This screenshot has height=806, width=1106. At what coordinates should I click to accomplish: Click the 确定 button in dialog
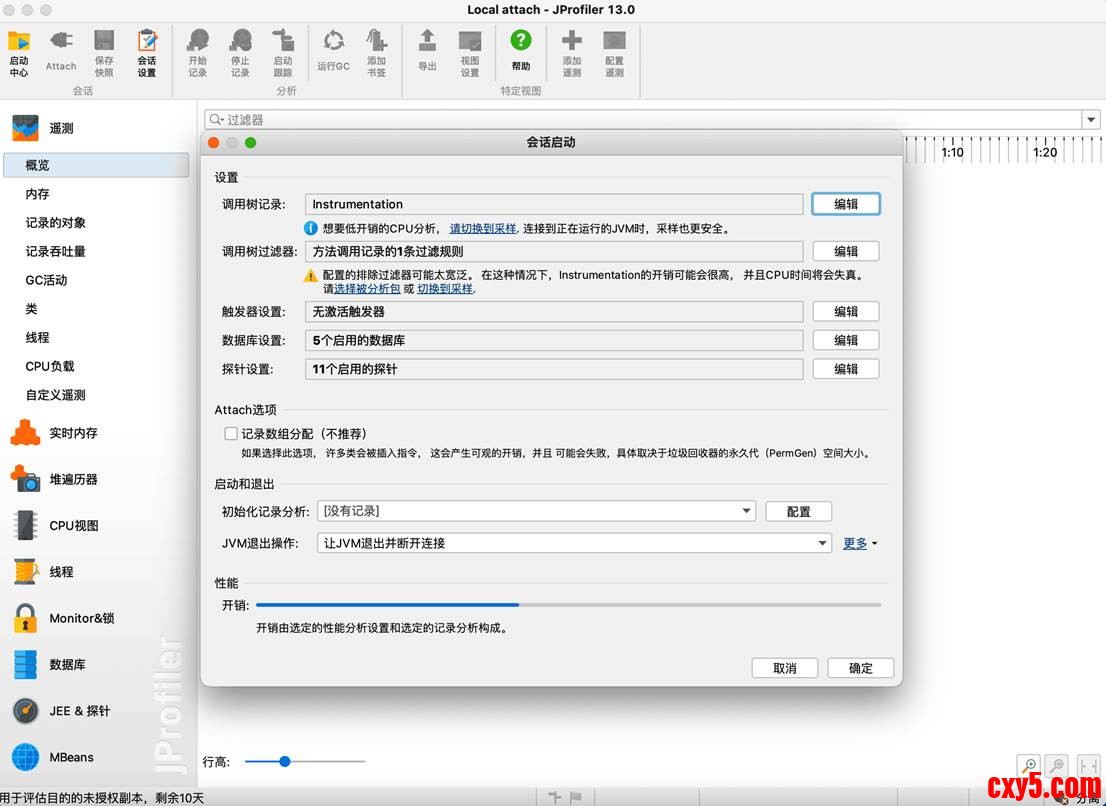(860, 668)
